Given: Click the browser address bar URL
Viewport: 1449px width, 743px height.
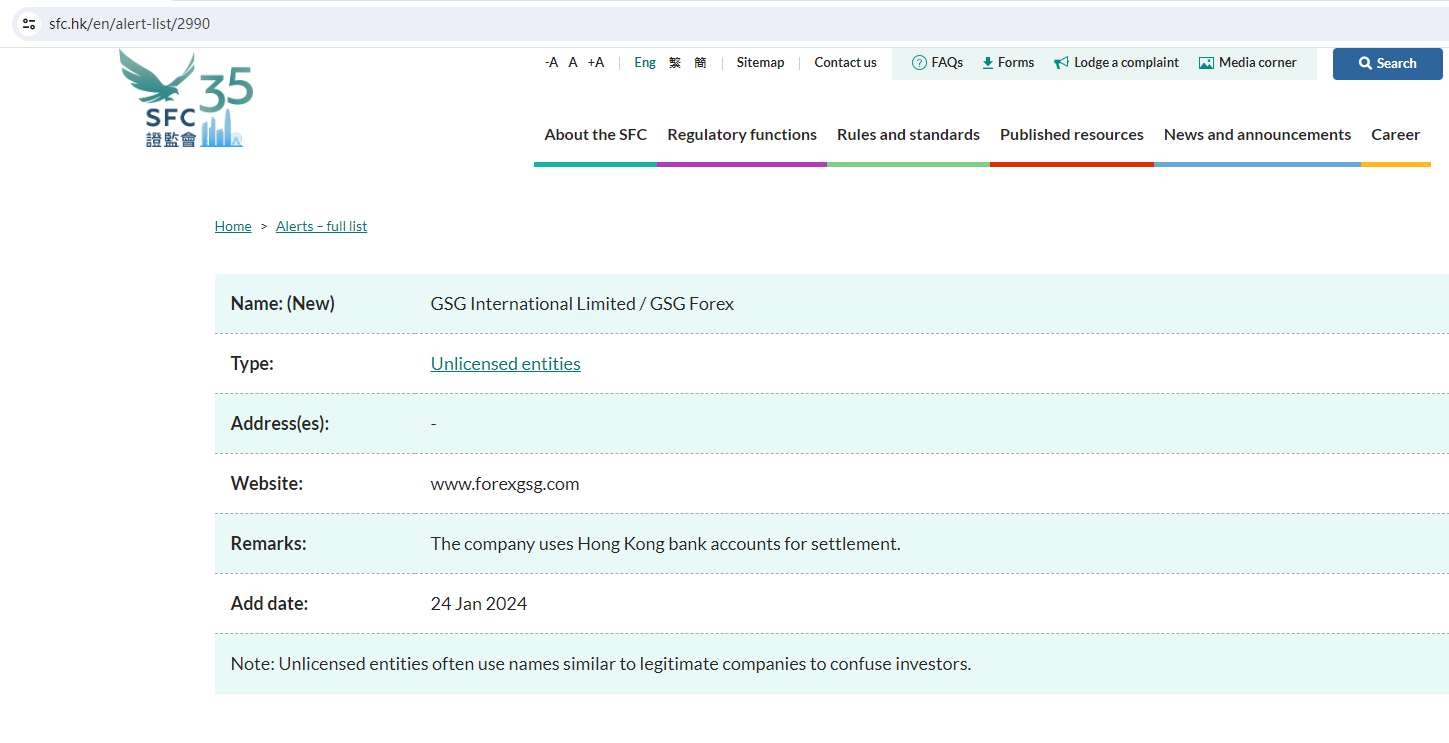Looking at the screenshot, I should 130,23.
